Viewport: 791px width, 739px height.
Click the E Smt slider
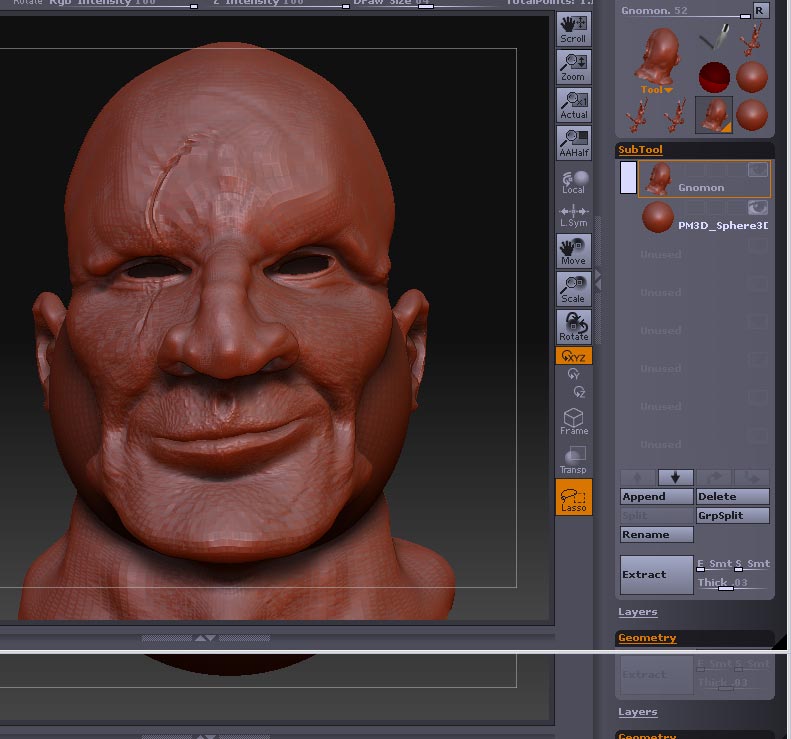[715, 564]
